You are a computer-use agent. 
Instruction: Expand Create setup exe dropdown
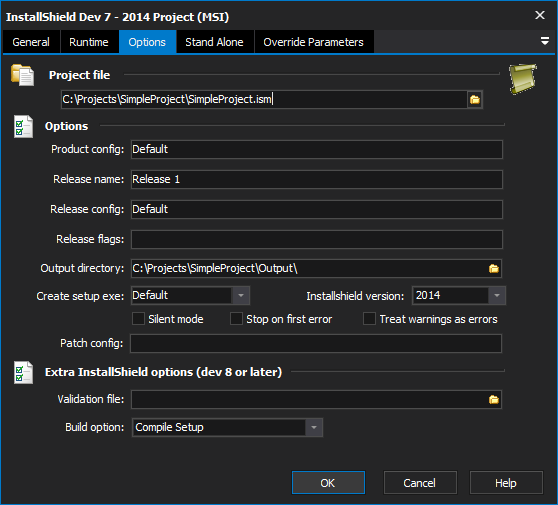(241, 295)
